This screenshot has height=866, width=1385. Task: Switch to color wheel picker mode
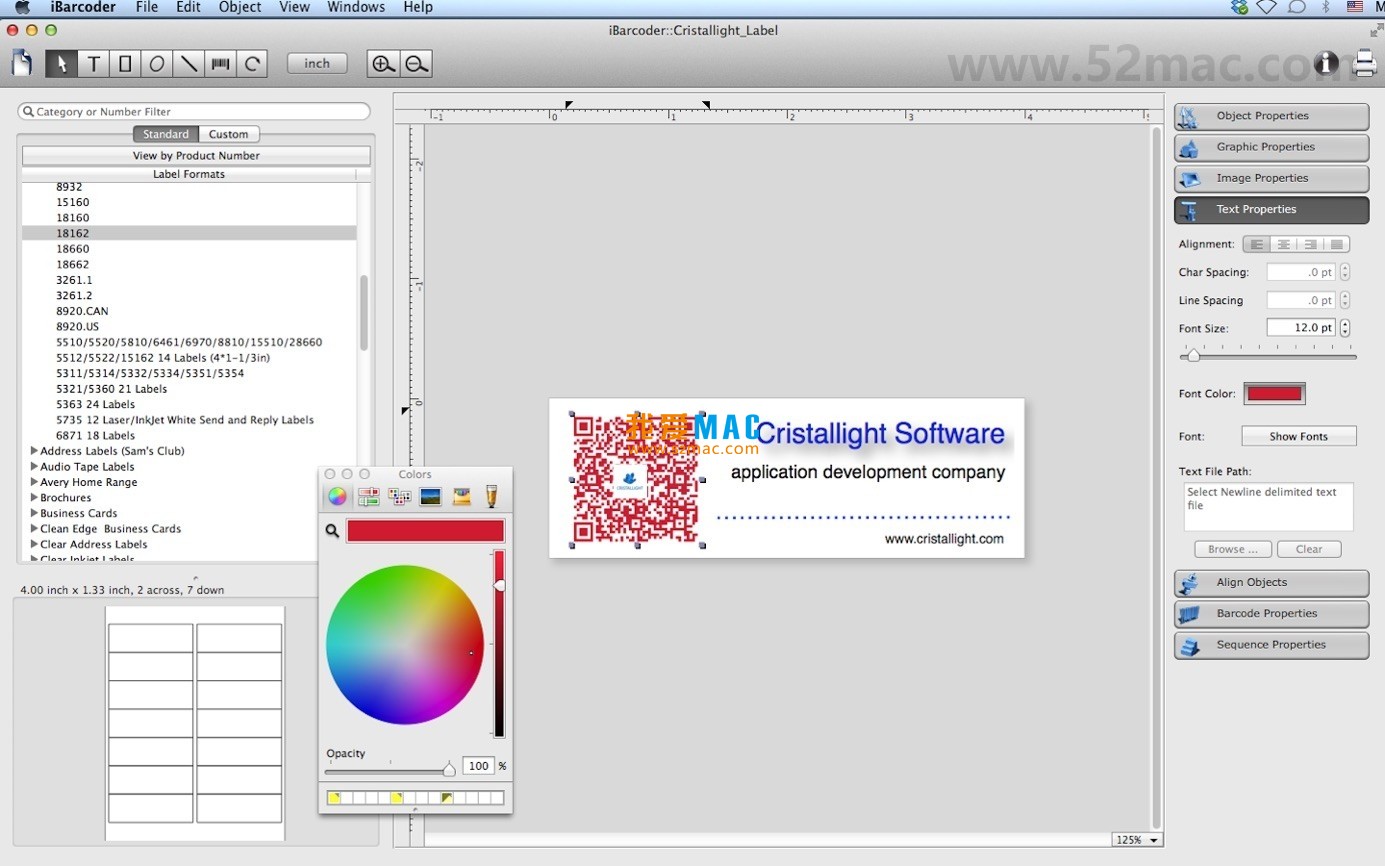338,496
